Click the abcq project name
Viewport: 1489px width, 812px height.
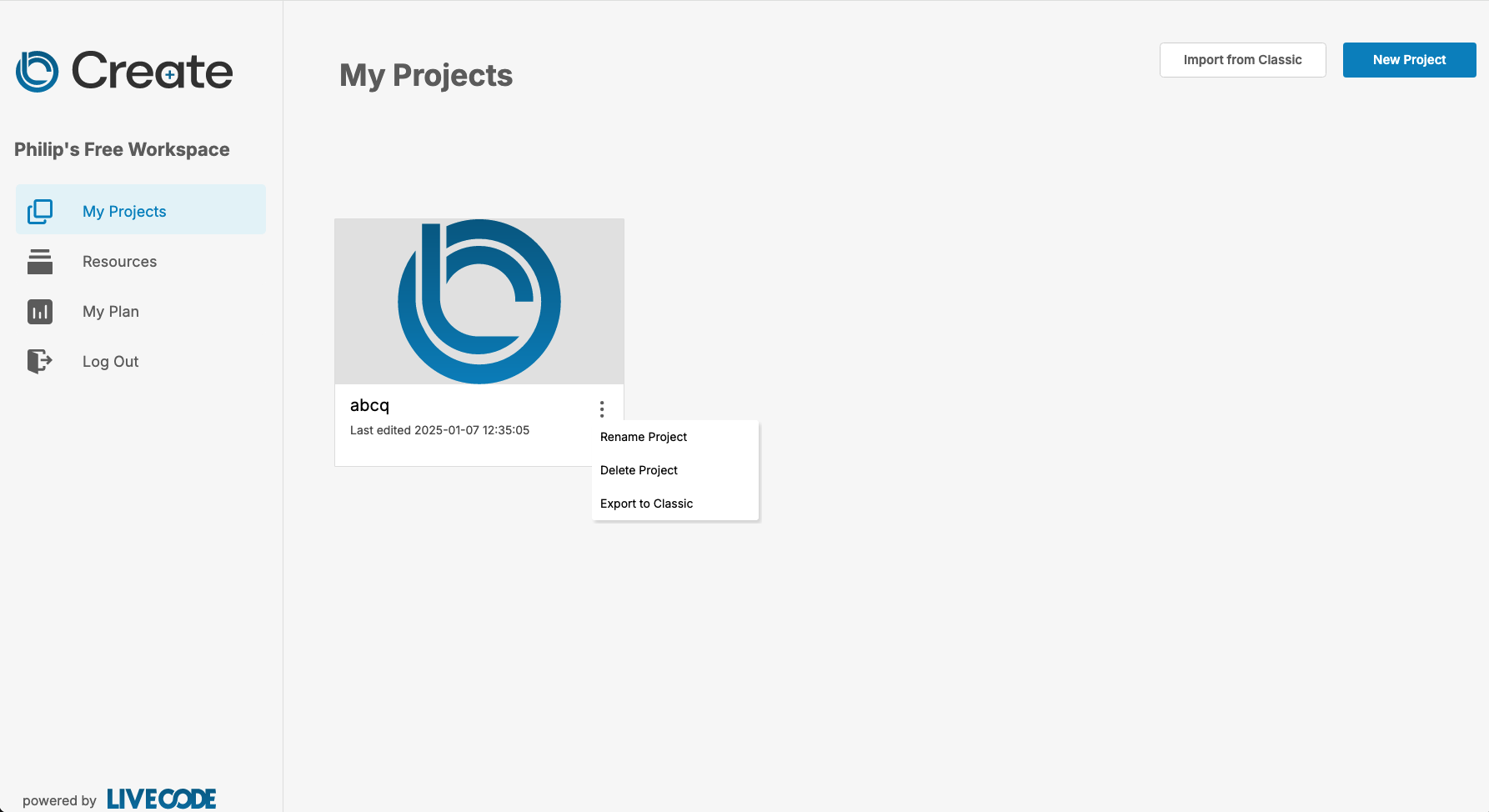point(369,406)
